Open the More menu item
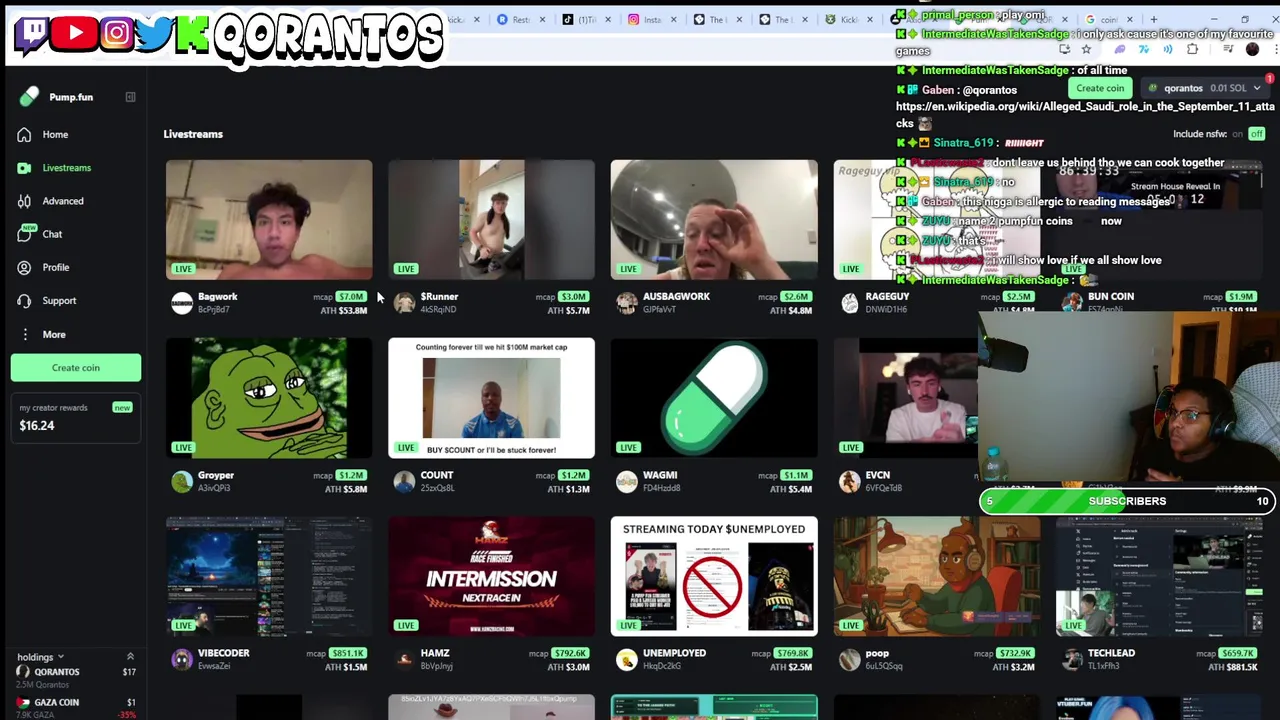1280x720 pixels. (x=75, y=334)
